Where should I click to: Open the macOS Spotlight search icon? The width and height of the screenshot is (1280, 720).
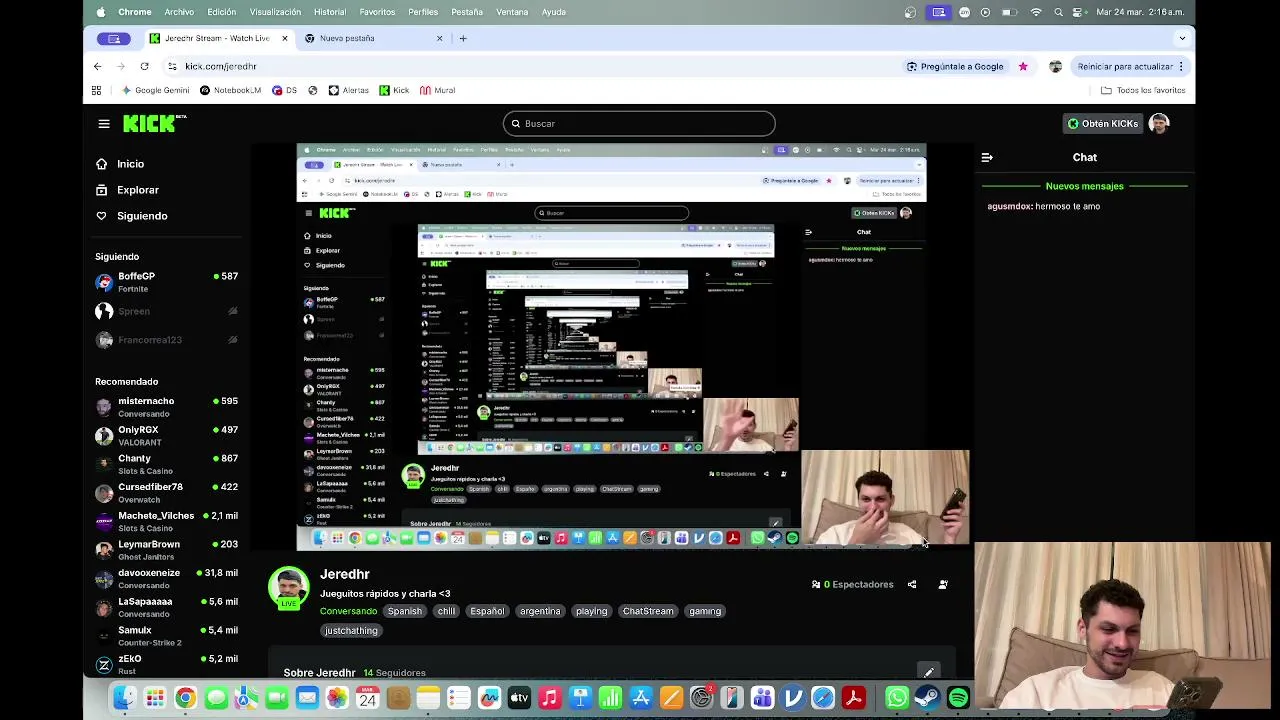pyautogui.click(x=1059, y=12)
